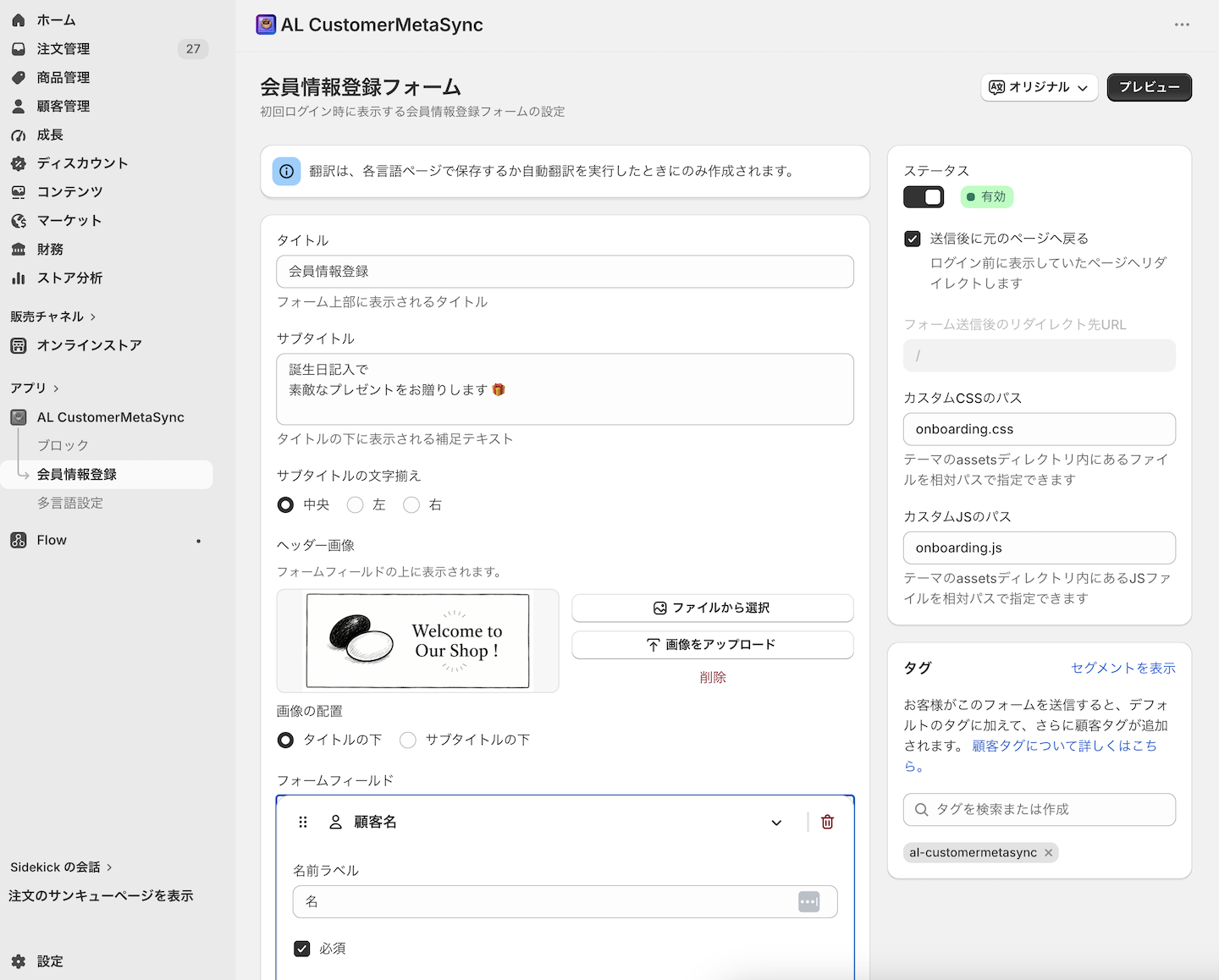The height and width of the screenshot is (980, 1219).
Task: Click the AL CustomerMetaSync sidebar app icon
Action: (19, 417)
